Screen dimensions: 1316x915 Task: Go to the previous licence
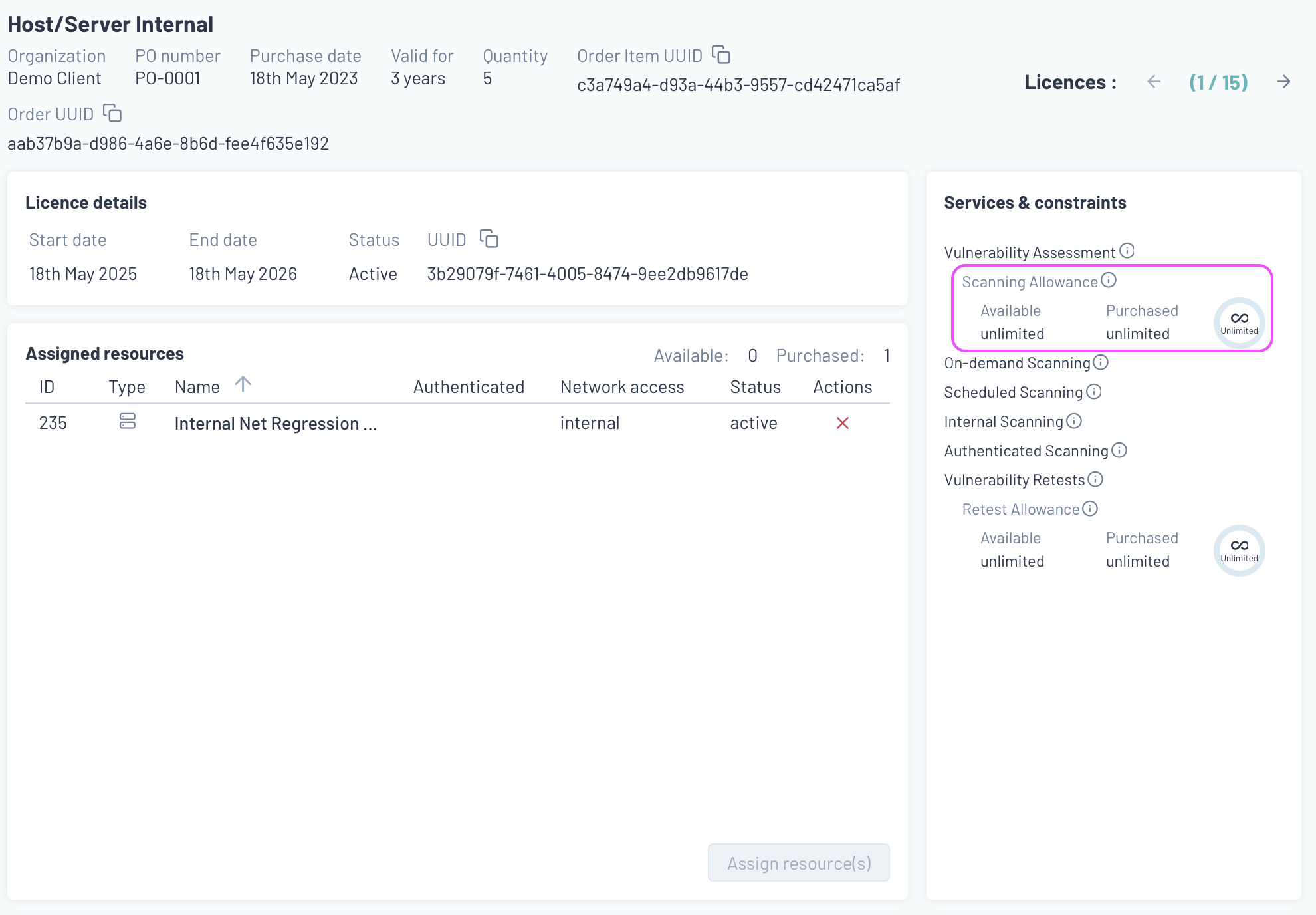[x=1154, y=82]
